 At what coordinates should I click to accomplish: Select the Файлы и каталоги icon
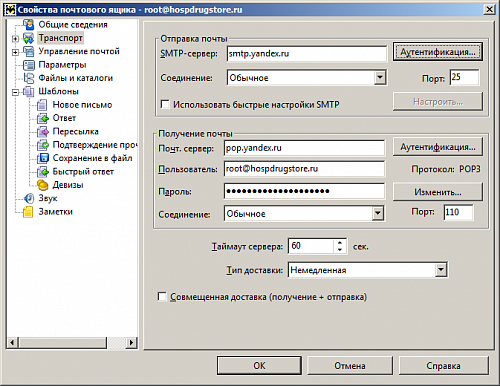[29, 78]
